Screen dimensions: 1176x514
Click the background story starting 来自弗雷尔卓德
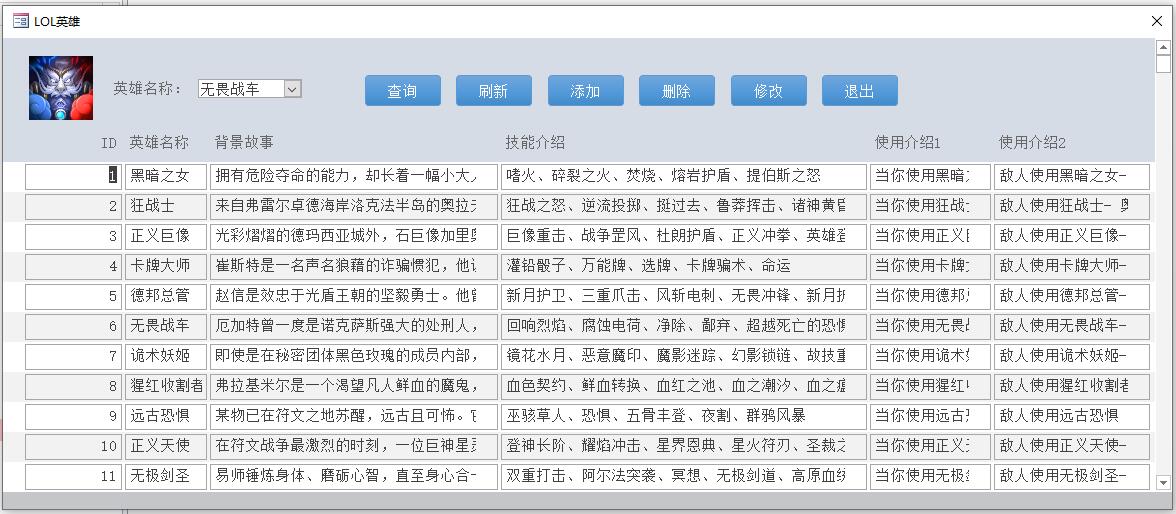coord(354,206)
